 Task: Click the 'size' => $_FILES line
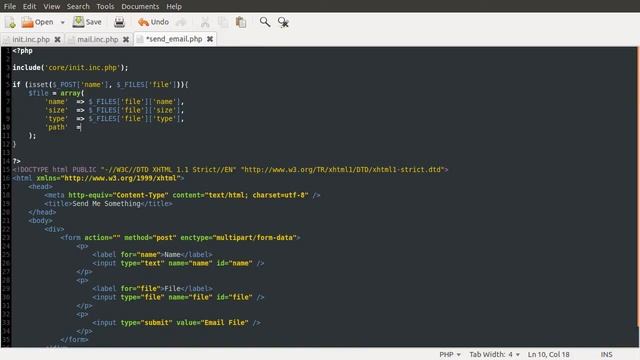(114, 110)
